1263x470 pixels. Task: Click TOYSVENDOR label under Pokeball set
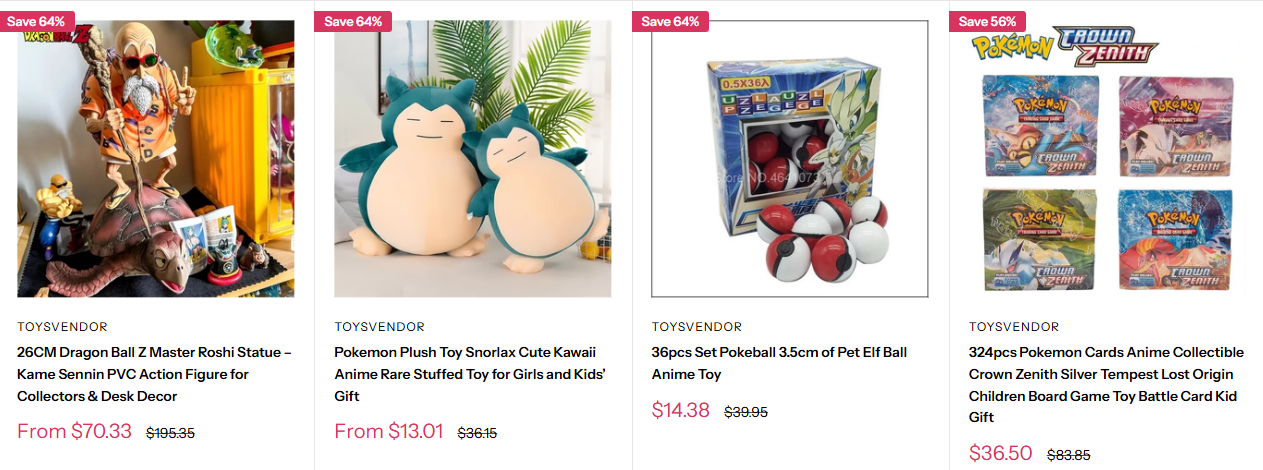tap(696, 327)
